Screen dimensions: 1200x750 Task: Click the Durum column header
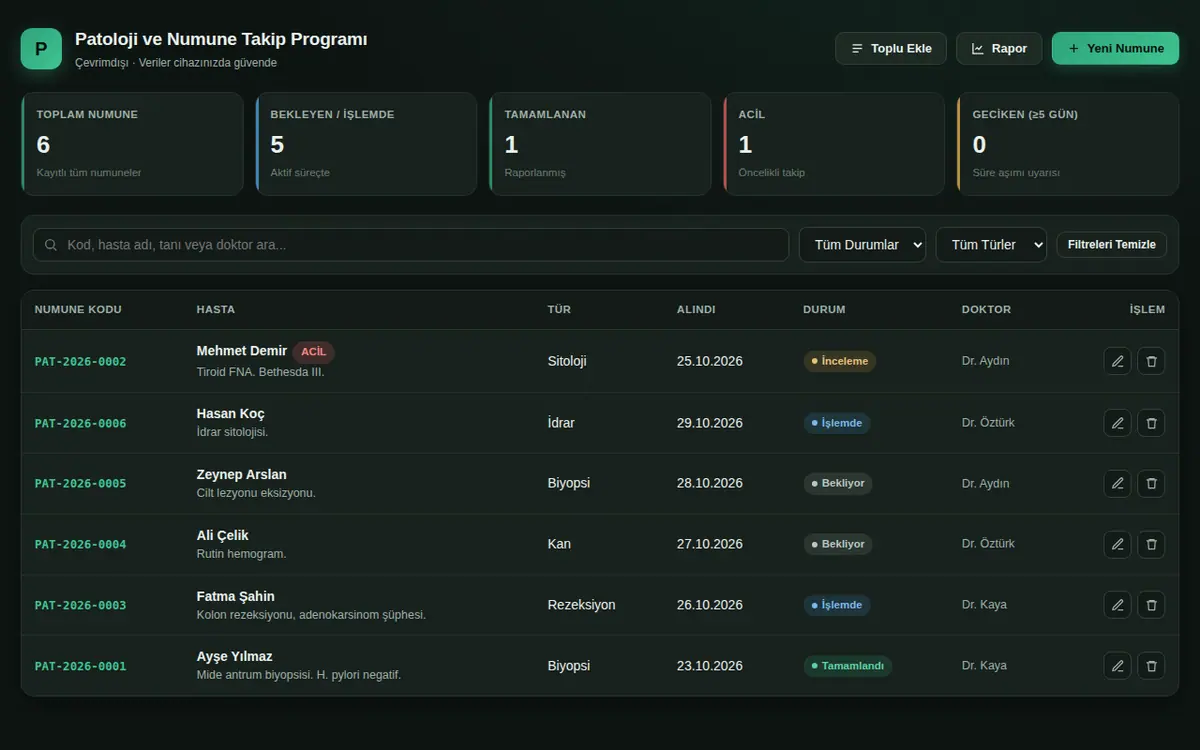824,310
